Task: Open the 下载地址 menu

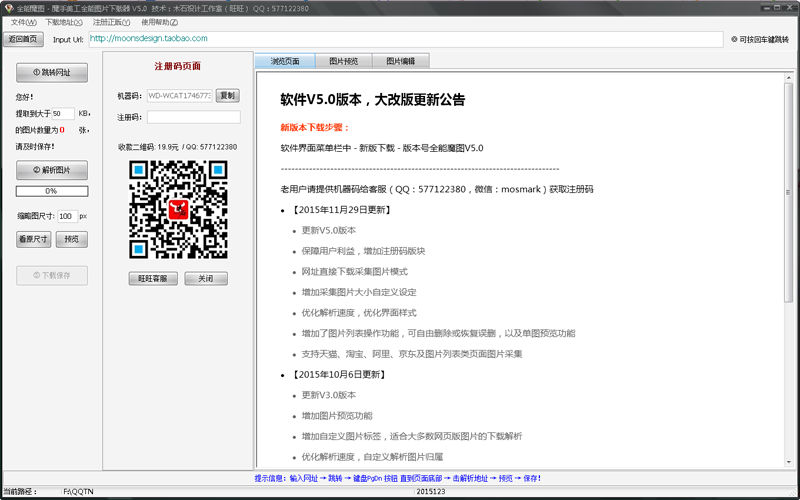Action: [x=64, y=22]
